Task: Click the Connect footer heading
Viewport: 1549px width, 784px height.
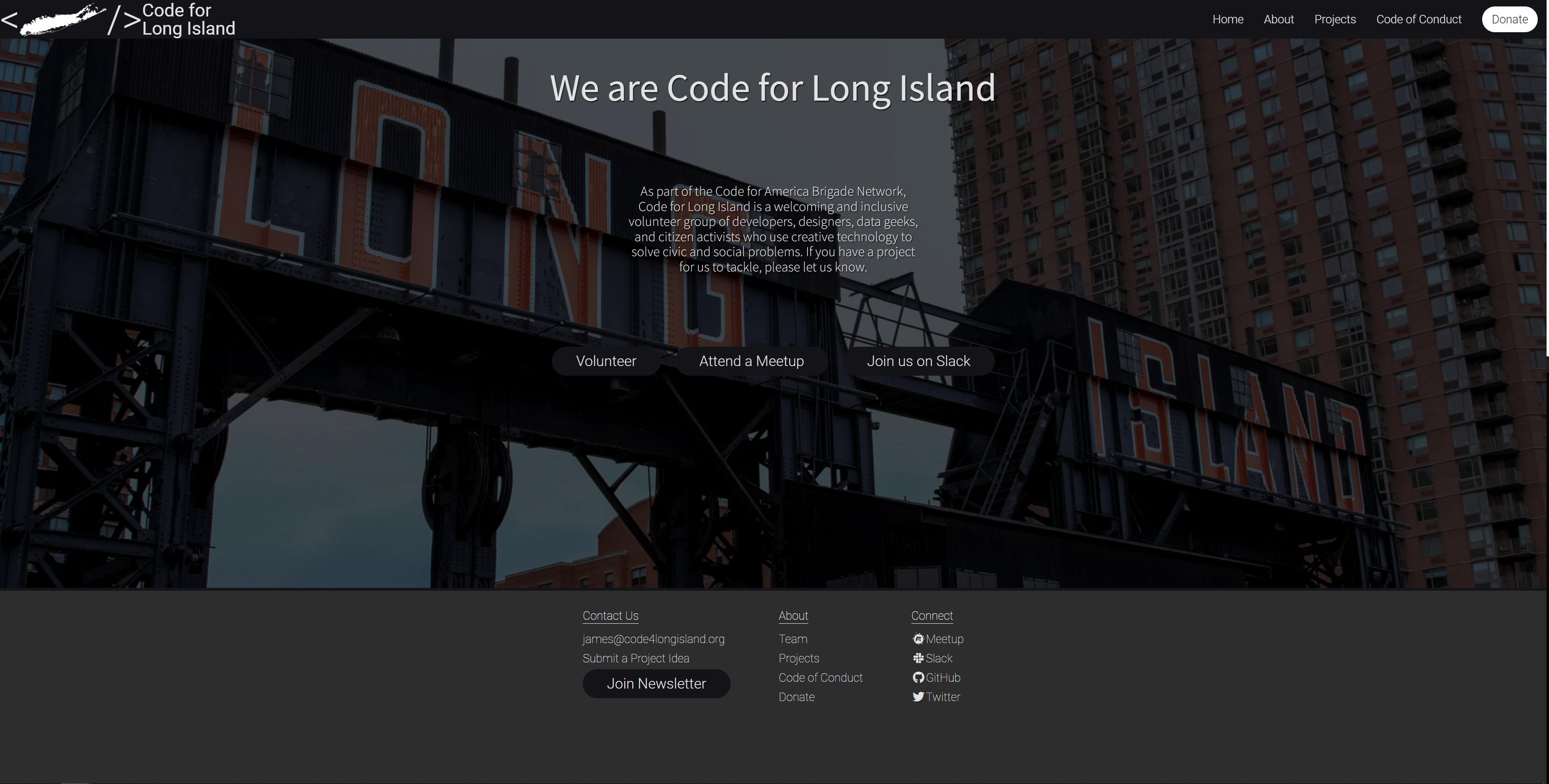Action: pos(932,616)
